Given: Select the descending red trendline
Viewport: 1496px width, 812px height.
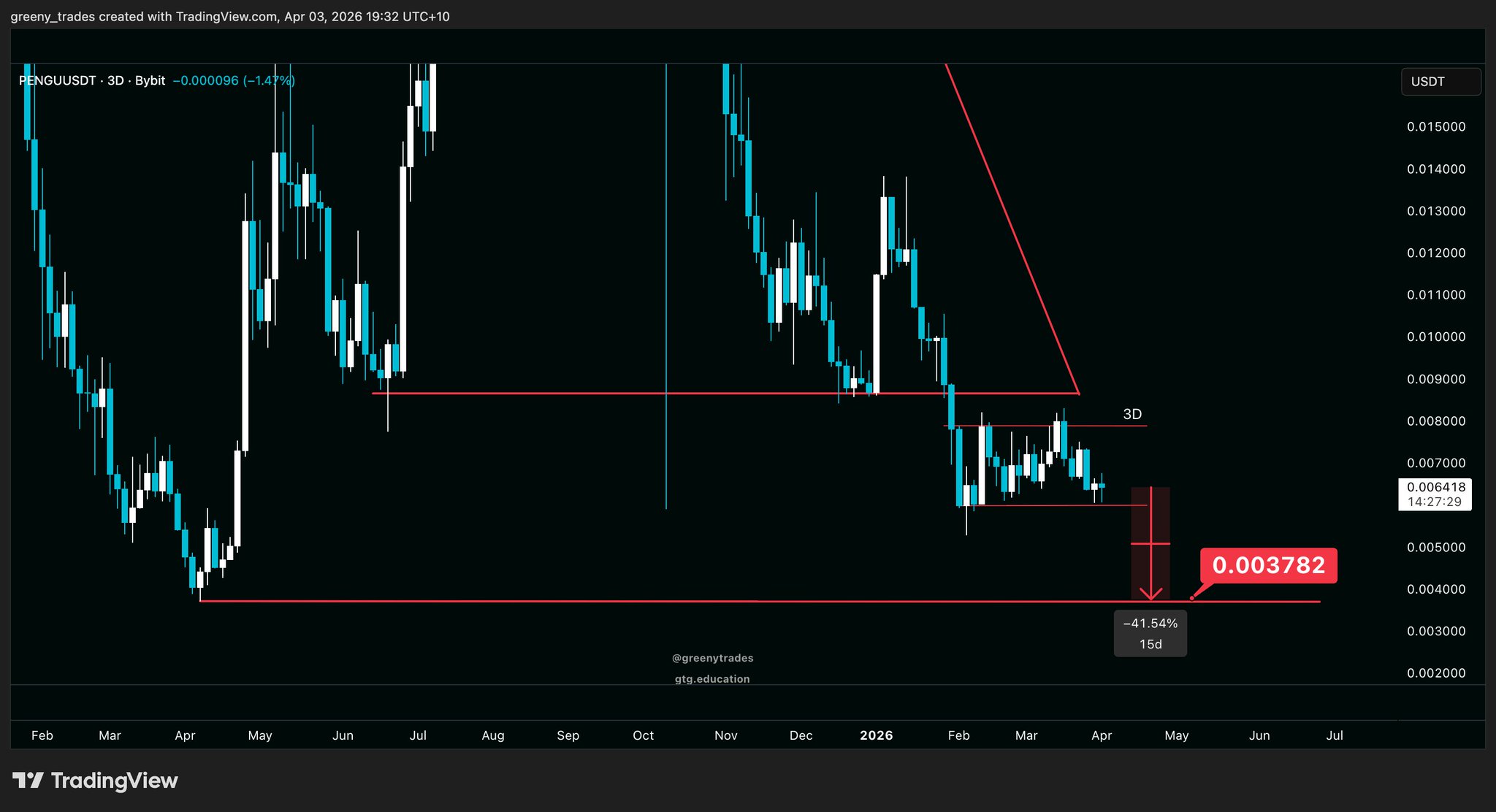Looking at the screenshot, I should point(1012,229).
